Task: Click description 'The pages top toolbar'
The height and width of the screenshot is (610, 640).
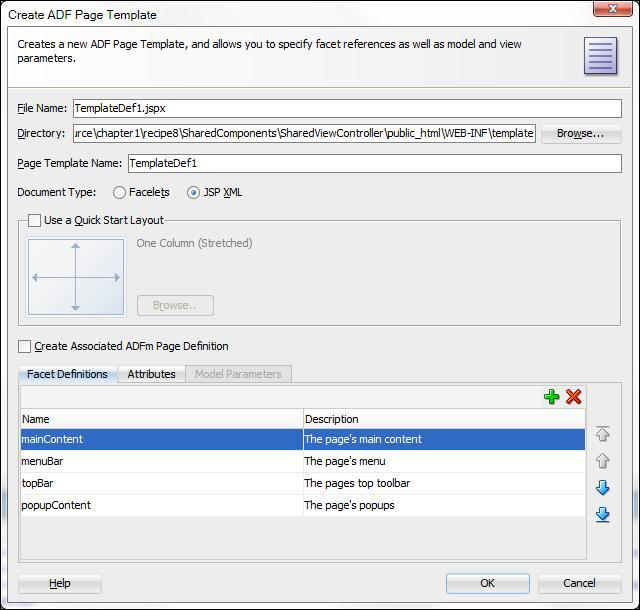Action: coord(357,483)
